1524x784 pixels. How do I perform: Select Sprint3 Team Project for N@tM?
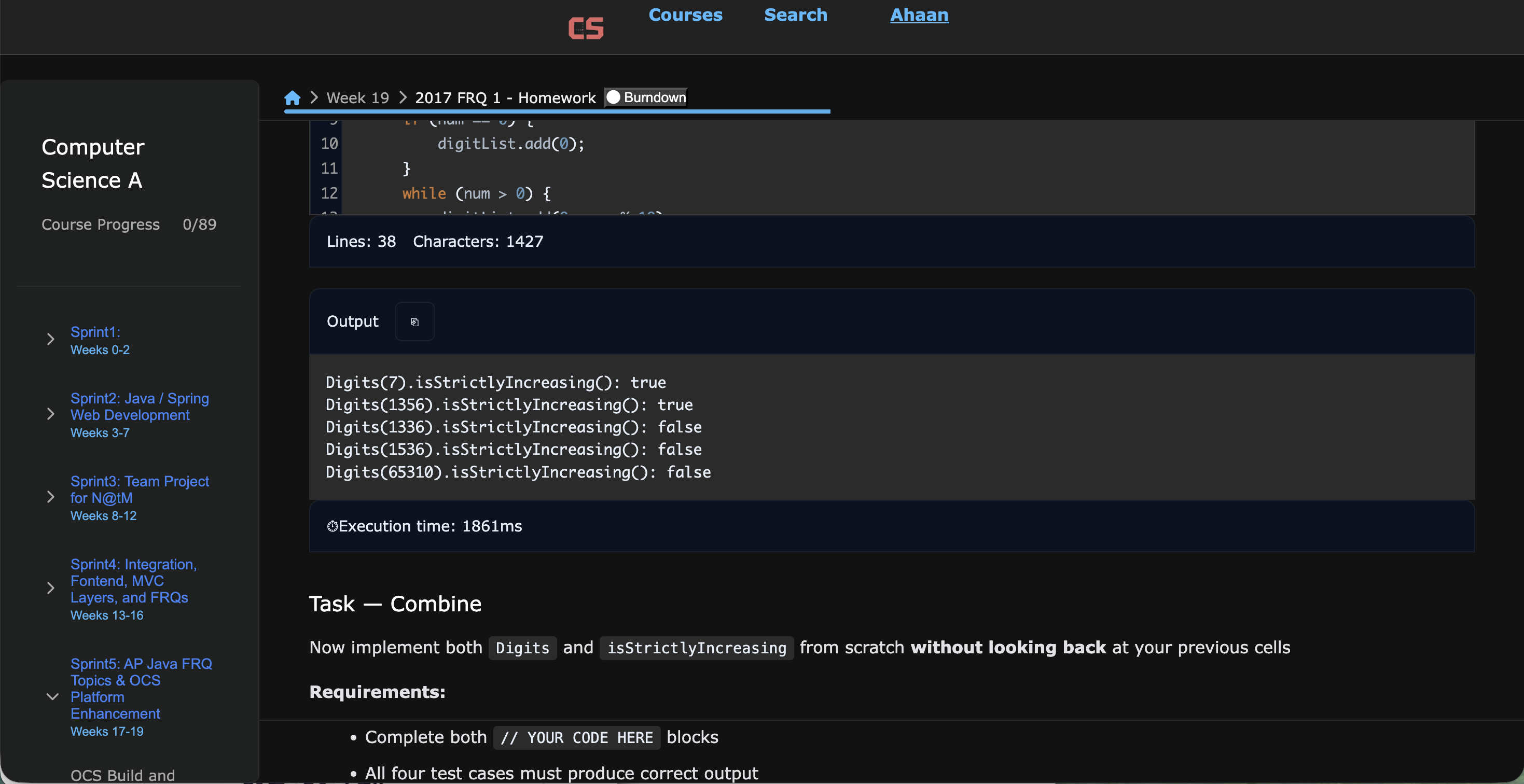(x=139, y=489)
